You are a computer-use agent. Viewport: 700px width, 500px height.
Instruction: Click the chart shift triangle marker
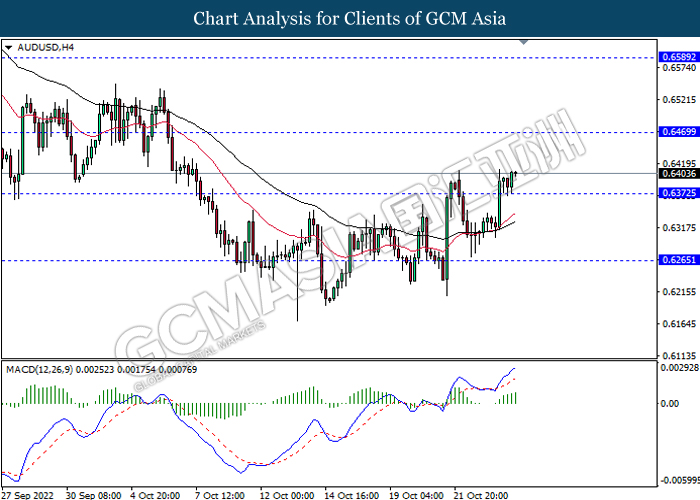(524, 42)
